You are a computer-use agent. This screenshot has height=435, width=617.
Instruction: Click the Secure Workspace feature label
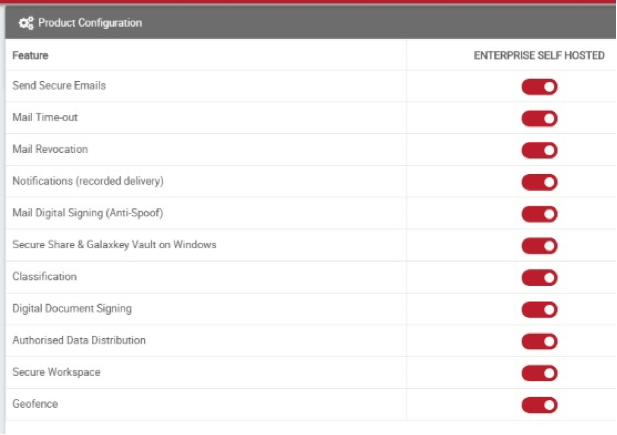pos(56,372)
